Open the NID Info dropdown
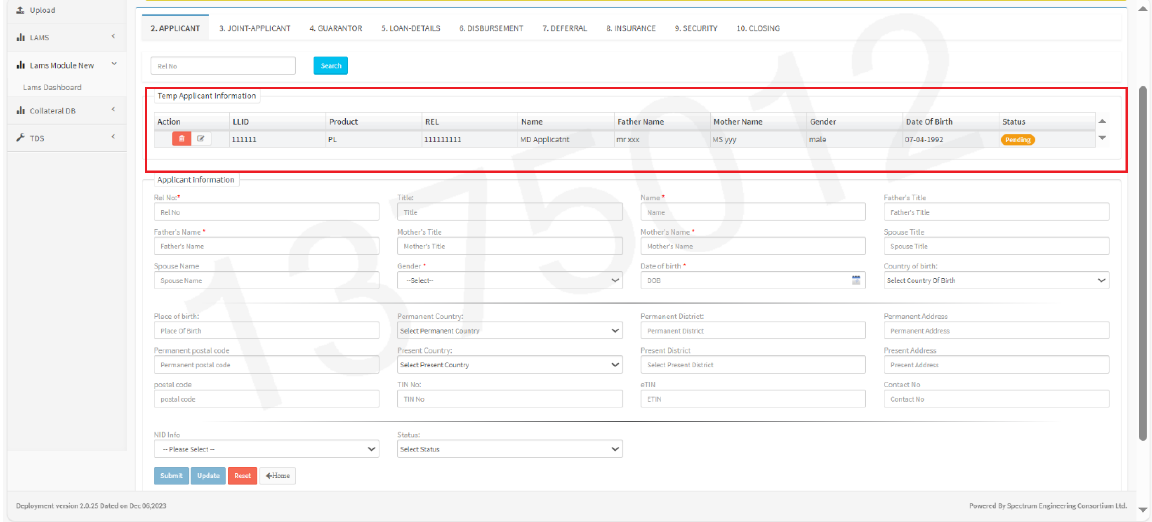Screen dimensions: 1152x522 pyautogui.click(x=266, y=450)
